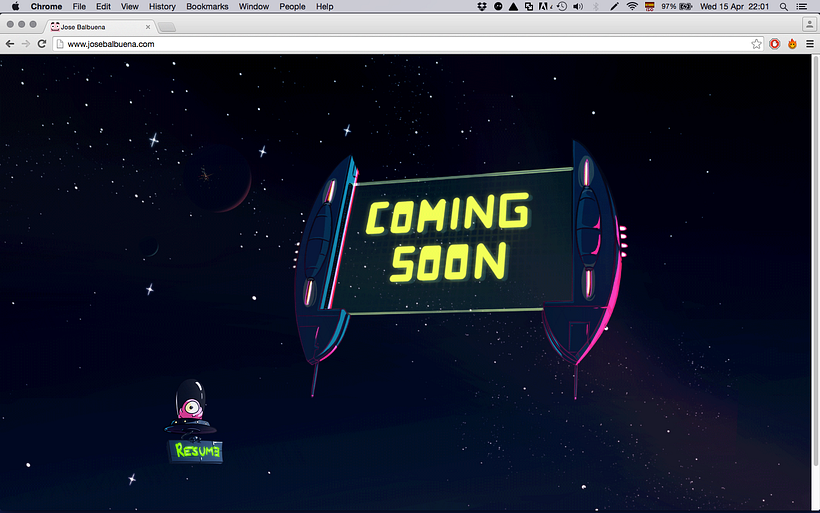Click the Wed 15 Apr 22:01 clock
820x513 pixels.
pos(734,6)
